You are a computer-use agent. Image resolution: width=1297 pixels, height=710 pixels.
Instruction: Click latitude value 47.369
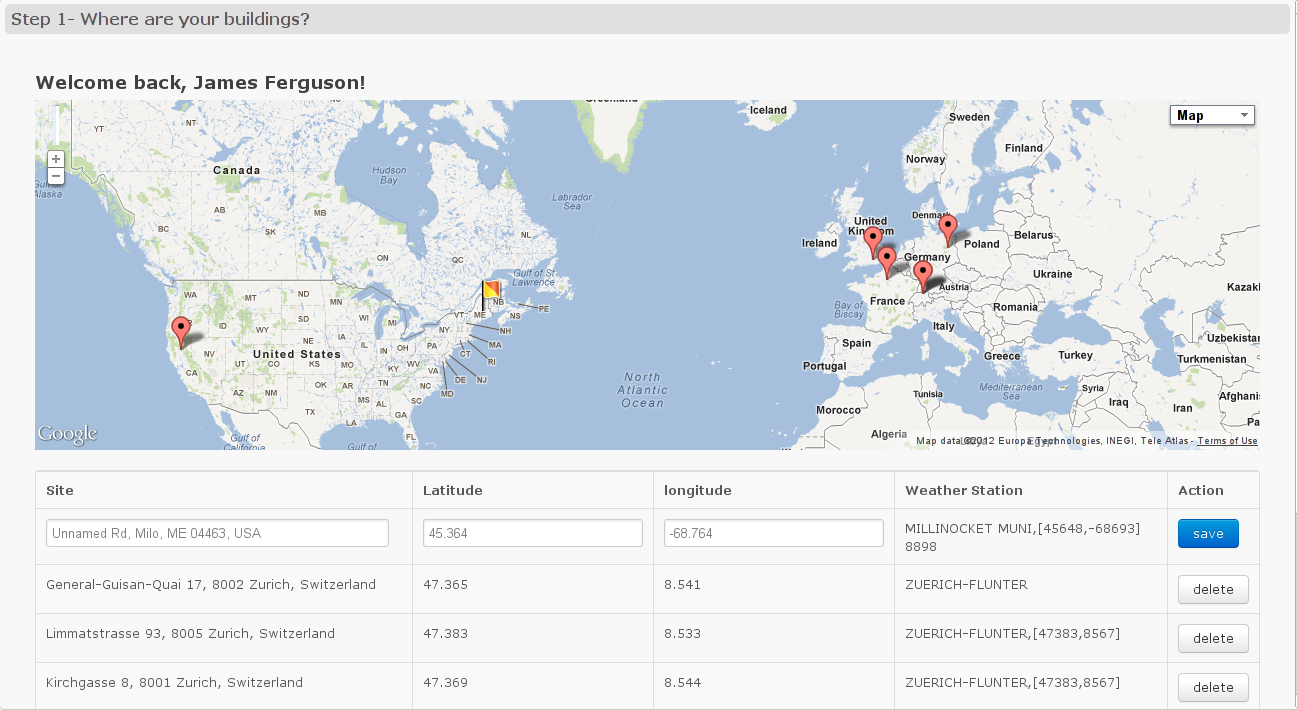445,682
